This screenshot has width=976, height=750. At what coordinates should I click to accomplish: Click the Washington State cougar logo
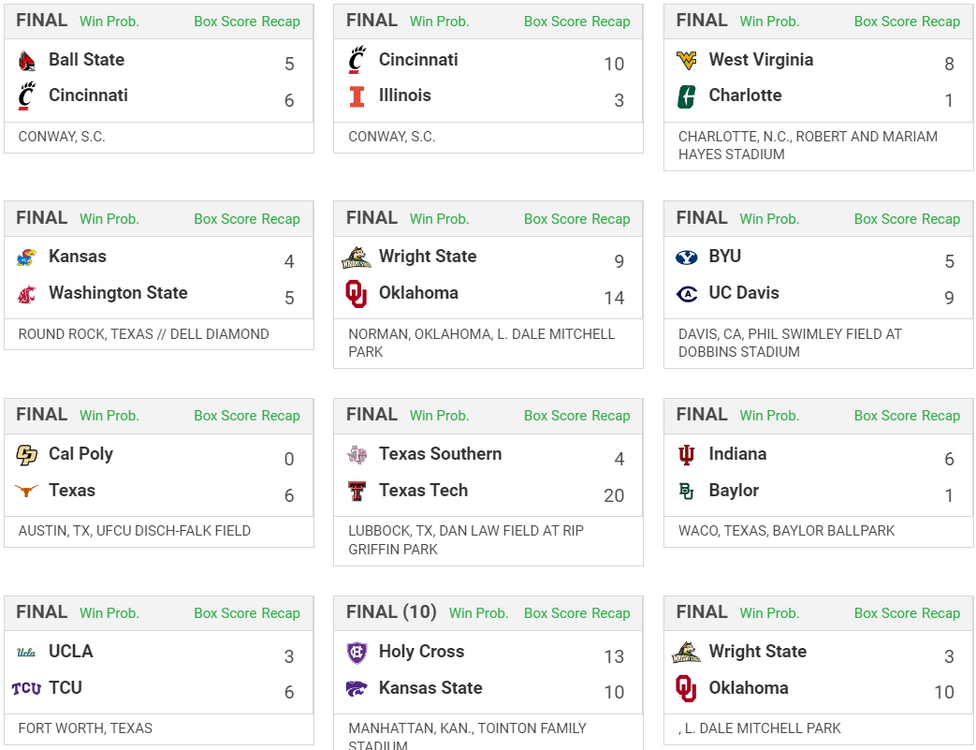click(27, 294)
